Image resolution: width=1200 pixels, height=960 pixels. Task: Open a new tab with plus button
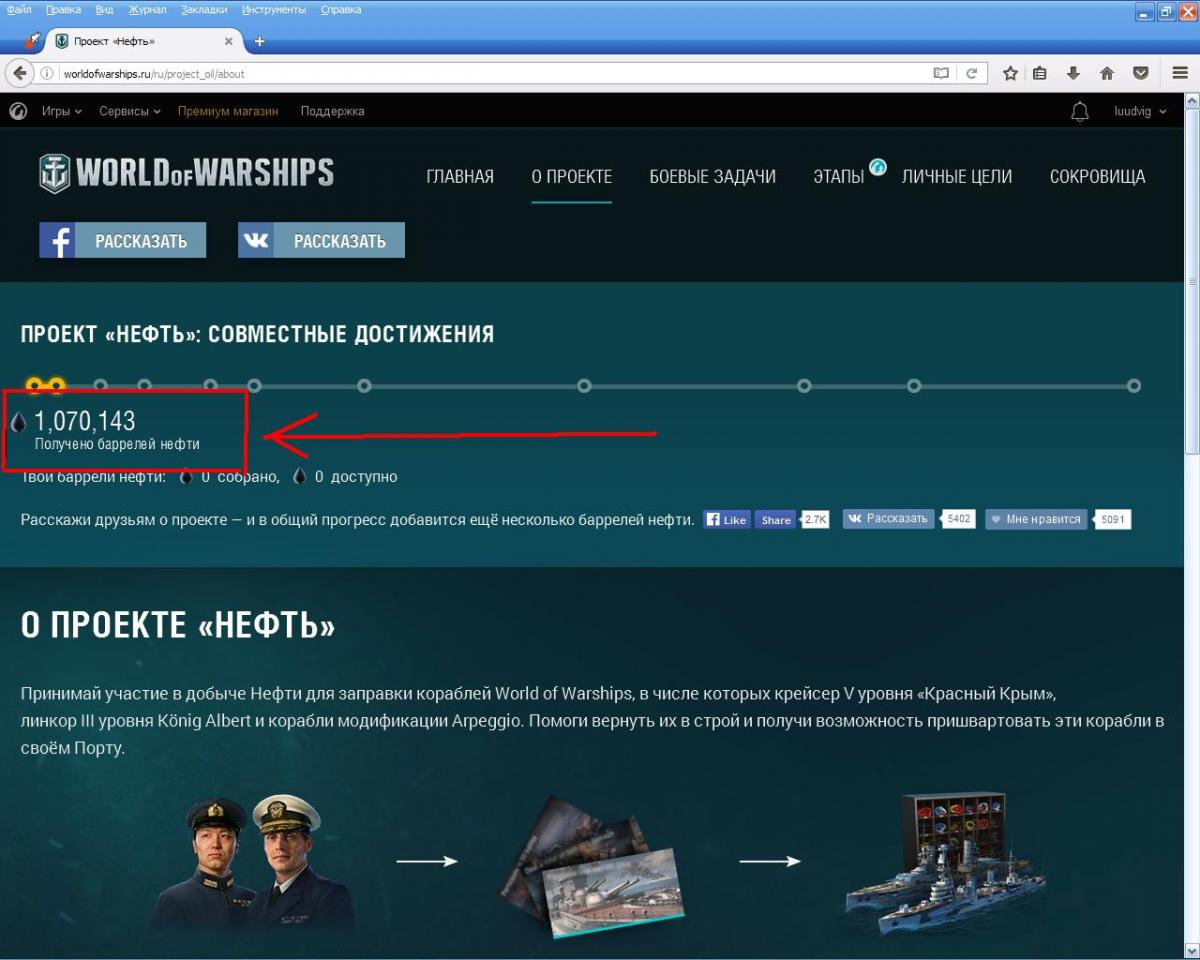click(260, 41)
